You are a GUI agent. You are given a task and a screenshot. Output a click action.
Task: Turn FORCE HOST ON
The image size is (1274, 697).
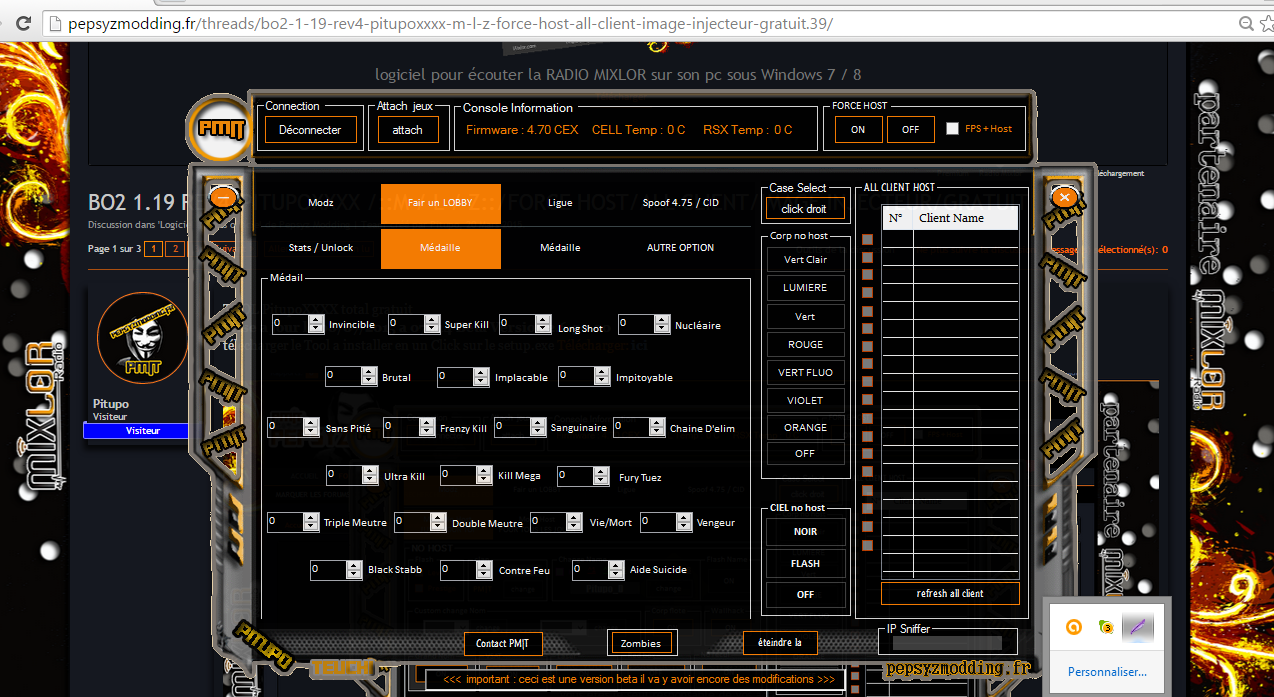point(858,130)
